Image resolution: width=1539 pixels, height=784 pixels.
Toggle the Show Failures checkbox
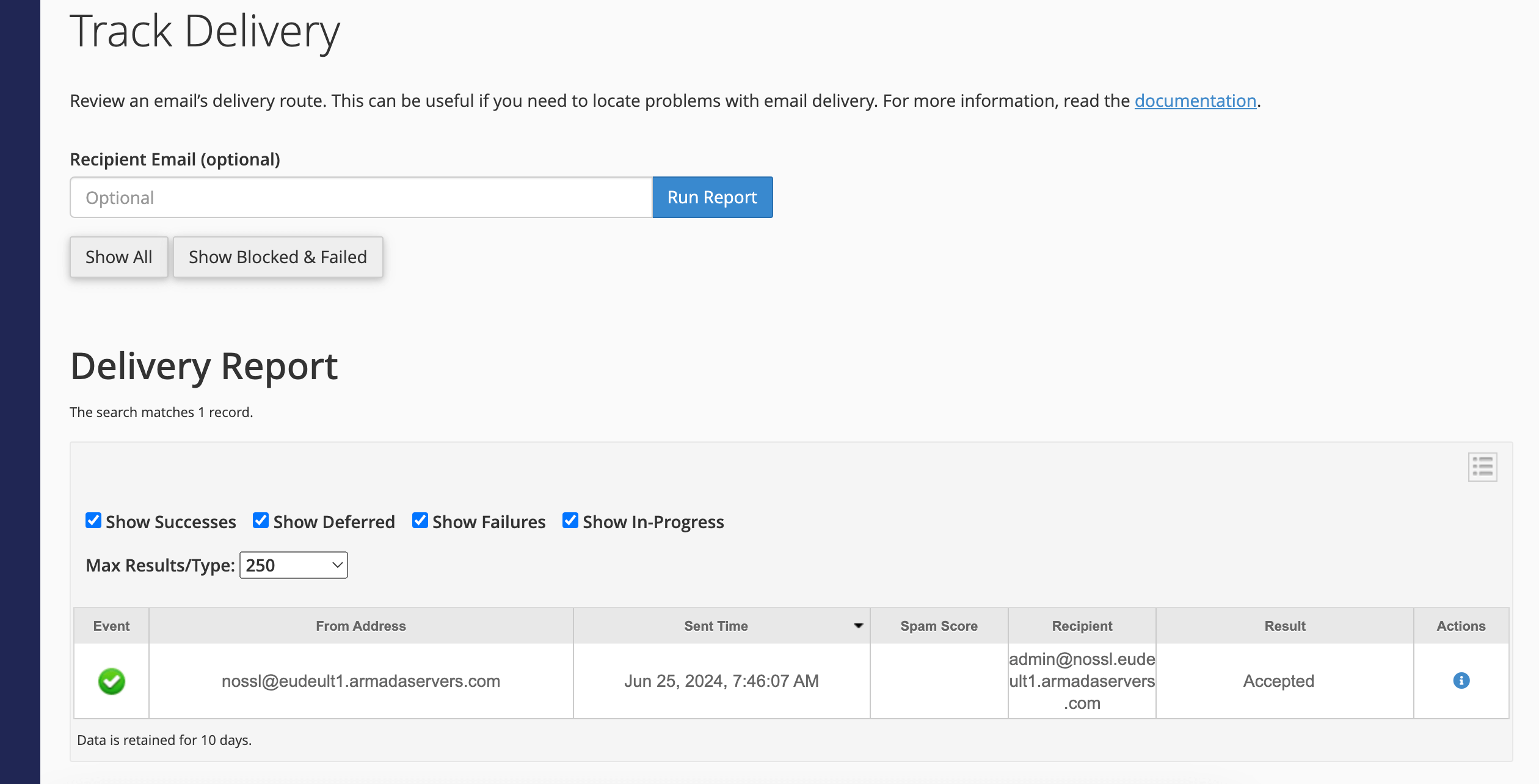[420, 520]
